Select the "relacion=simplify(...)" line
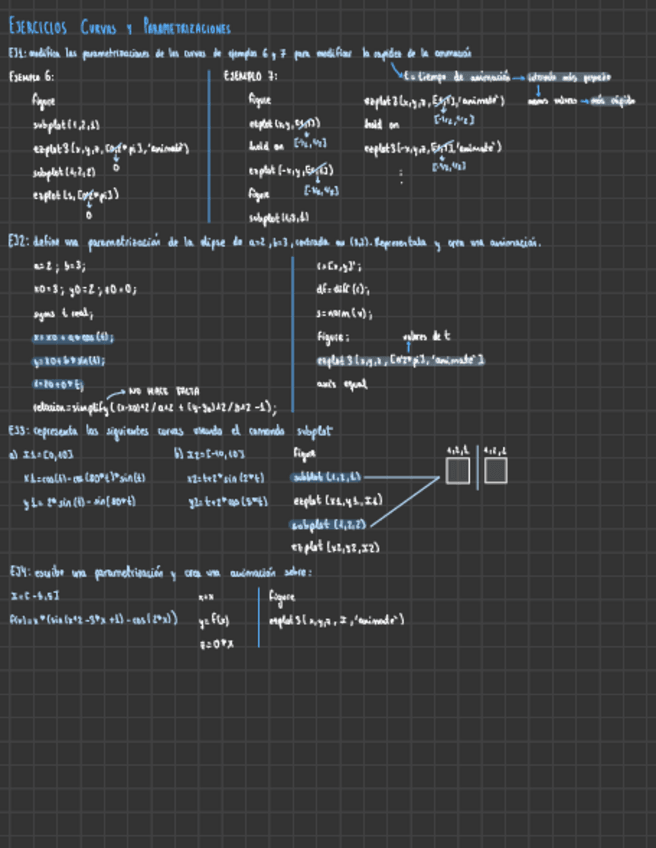Viewport: 656px width, 848px height. pos(155,408)
